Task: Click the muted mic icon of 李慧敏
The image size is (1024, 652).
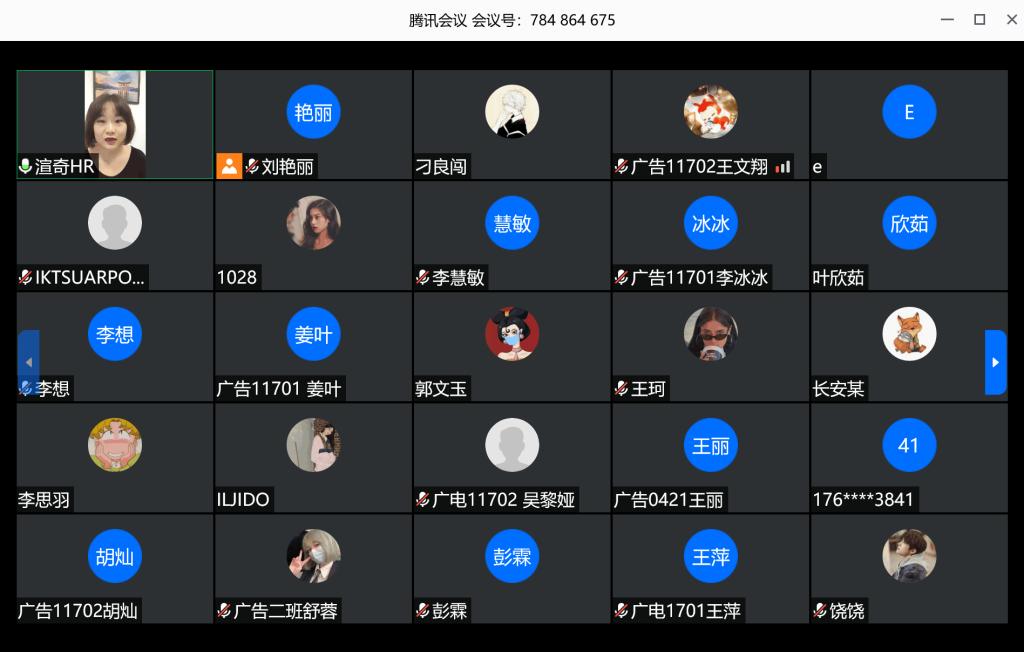Action: [423, 278]
